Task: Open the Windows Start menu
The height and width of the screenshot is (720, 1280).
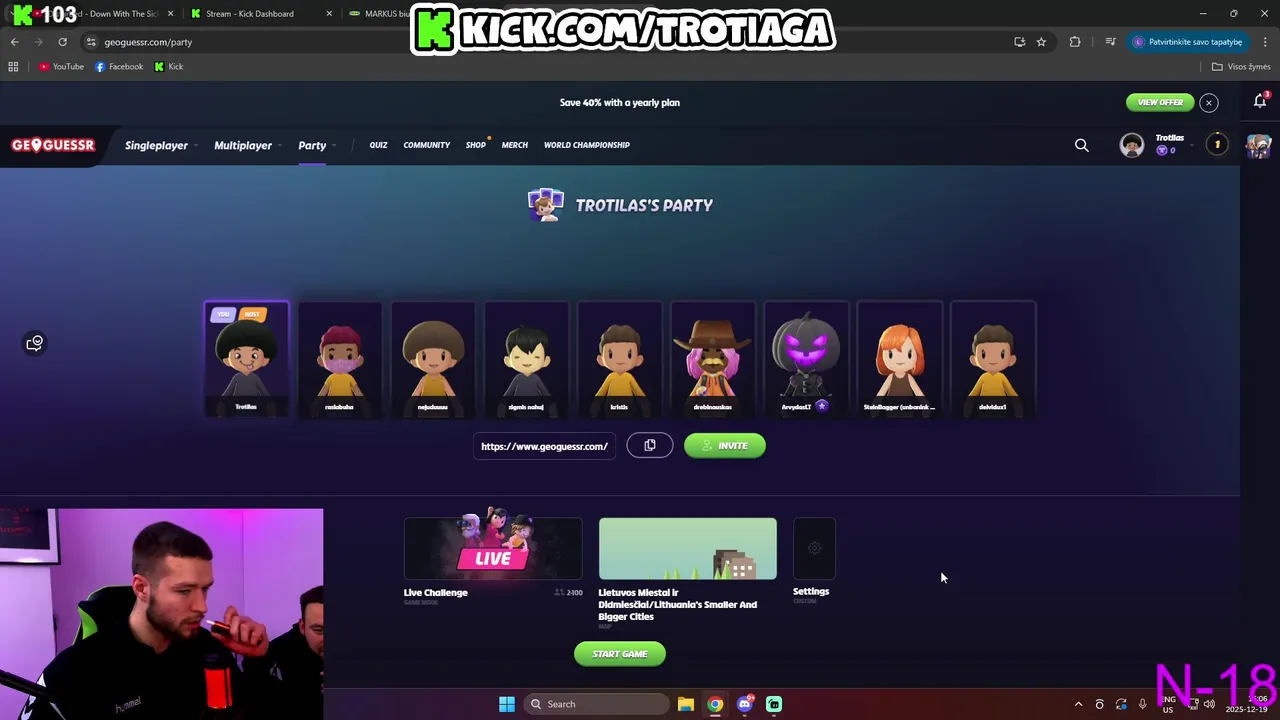Action: point(507,704)
